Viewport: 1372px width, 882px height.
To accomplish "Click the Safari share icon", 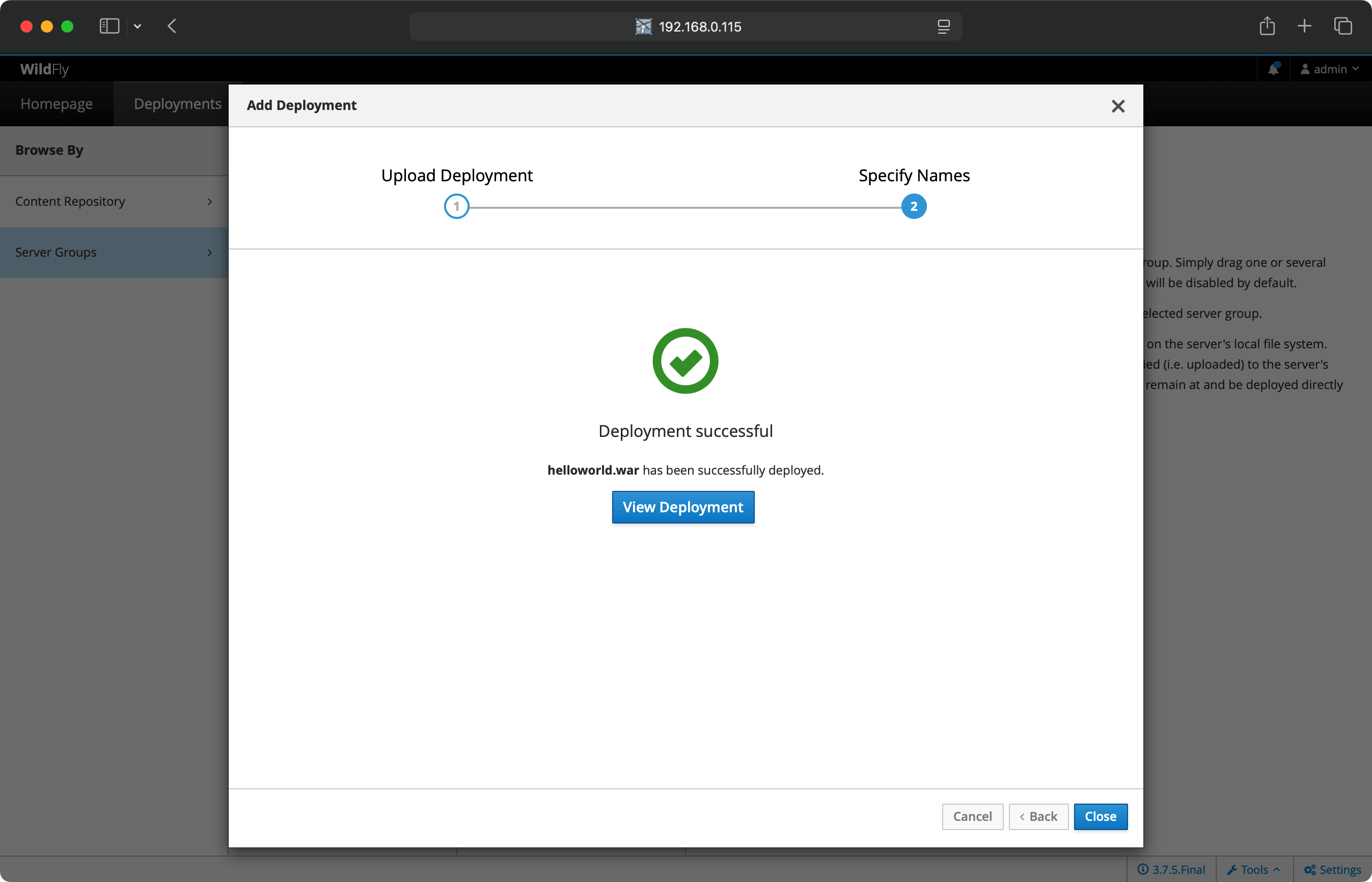I will [1267, 26].
